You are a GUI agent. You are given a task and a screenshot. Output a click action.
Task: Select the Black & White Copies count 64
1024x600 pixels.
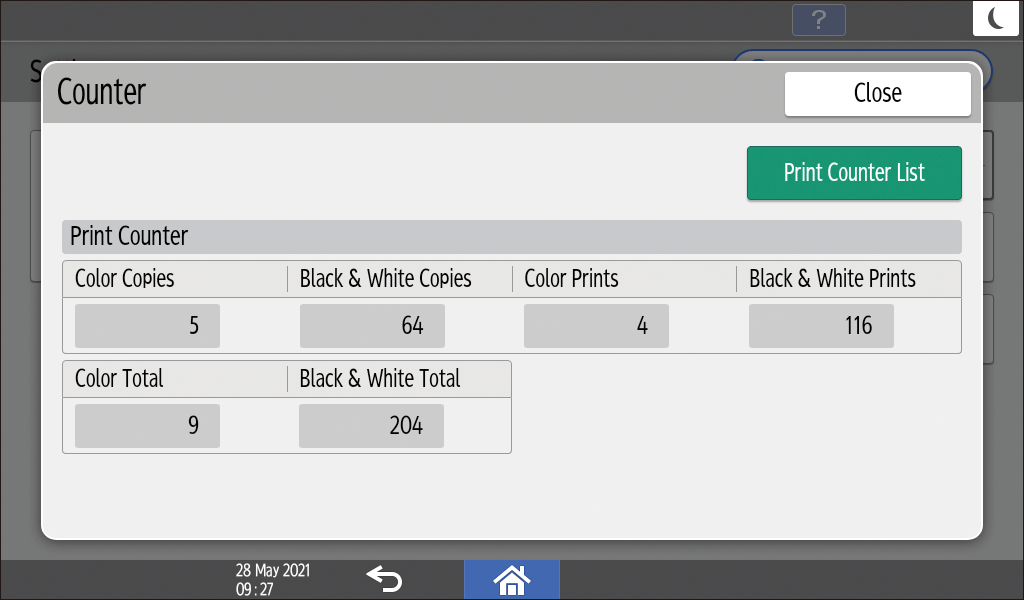click(x=372, y=326)
